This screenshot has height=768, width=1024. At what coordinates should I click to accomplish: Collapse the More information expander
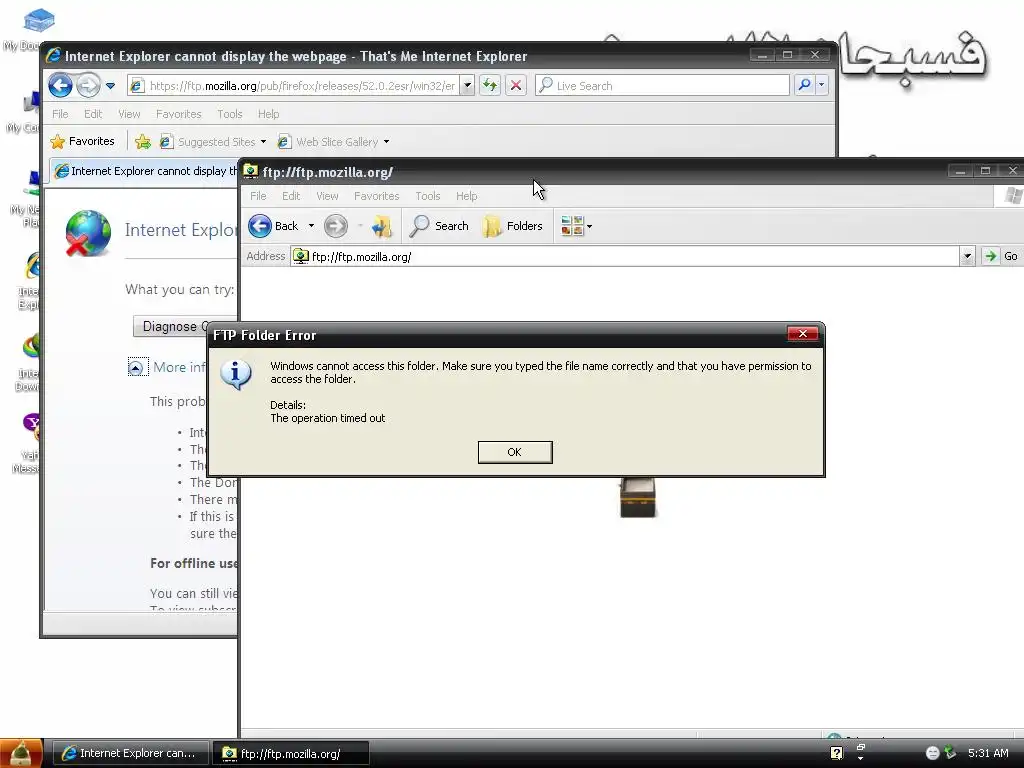pyautogui.click(x=135, y=368)
